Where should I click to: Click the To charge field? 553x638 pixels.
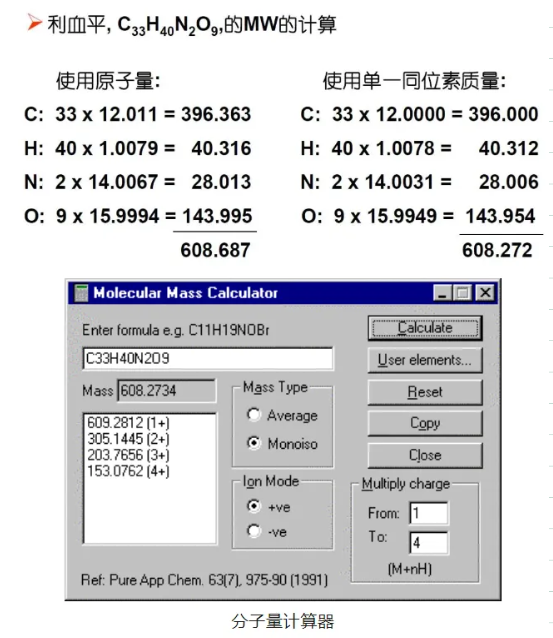pyautogui.click(x=429, y=542)
